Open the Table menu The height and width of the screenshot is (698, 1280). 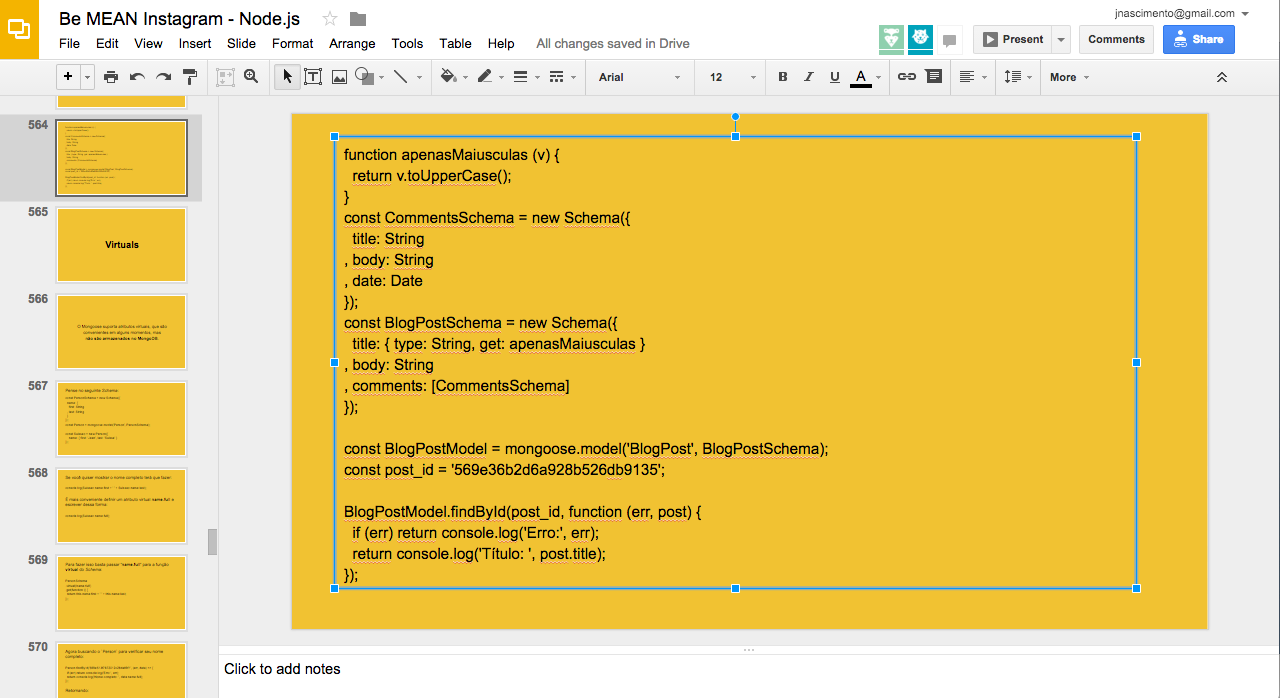(456, 43)
